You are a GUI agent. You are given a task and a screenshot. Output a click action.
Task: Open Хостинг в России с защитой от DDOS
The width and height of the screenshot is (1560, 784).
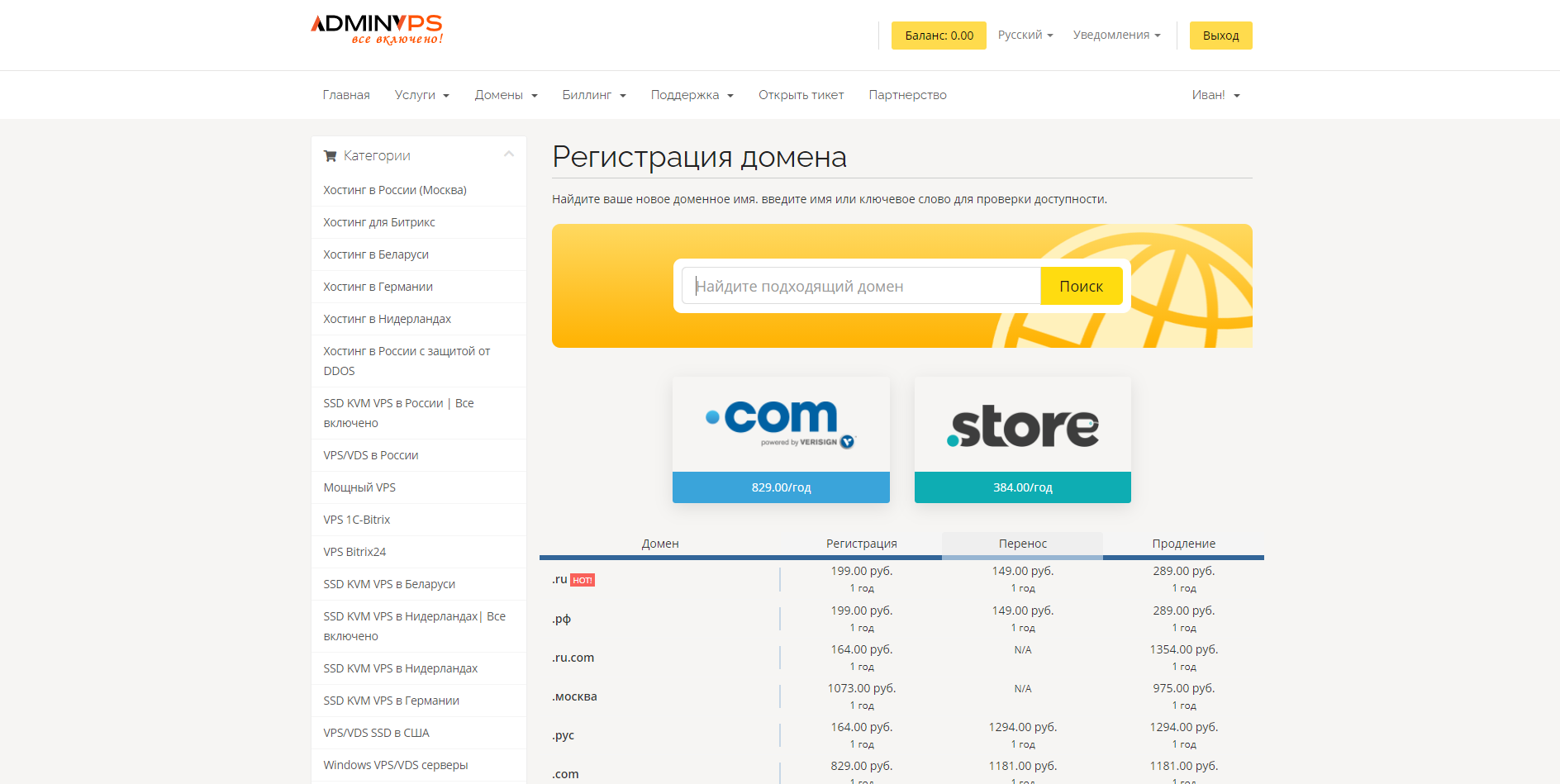[x=419, y=361]
